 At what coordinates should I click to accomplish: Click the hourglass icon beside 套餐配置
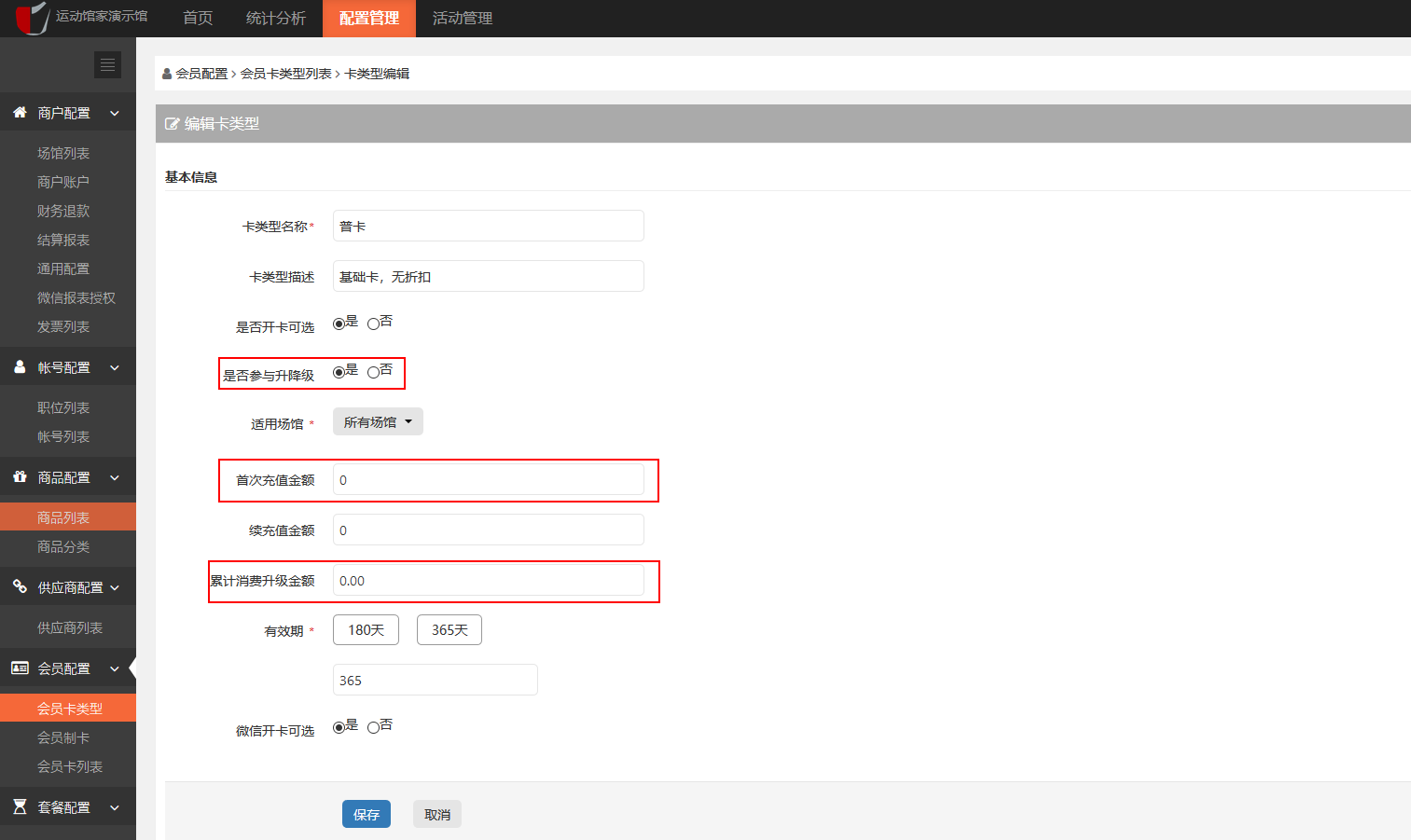[20, 806]
